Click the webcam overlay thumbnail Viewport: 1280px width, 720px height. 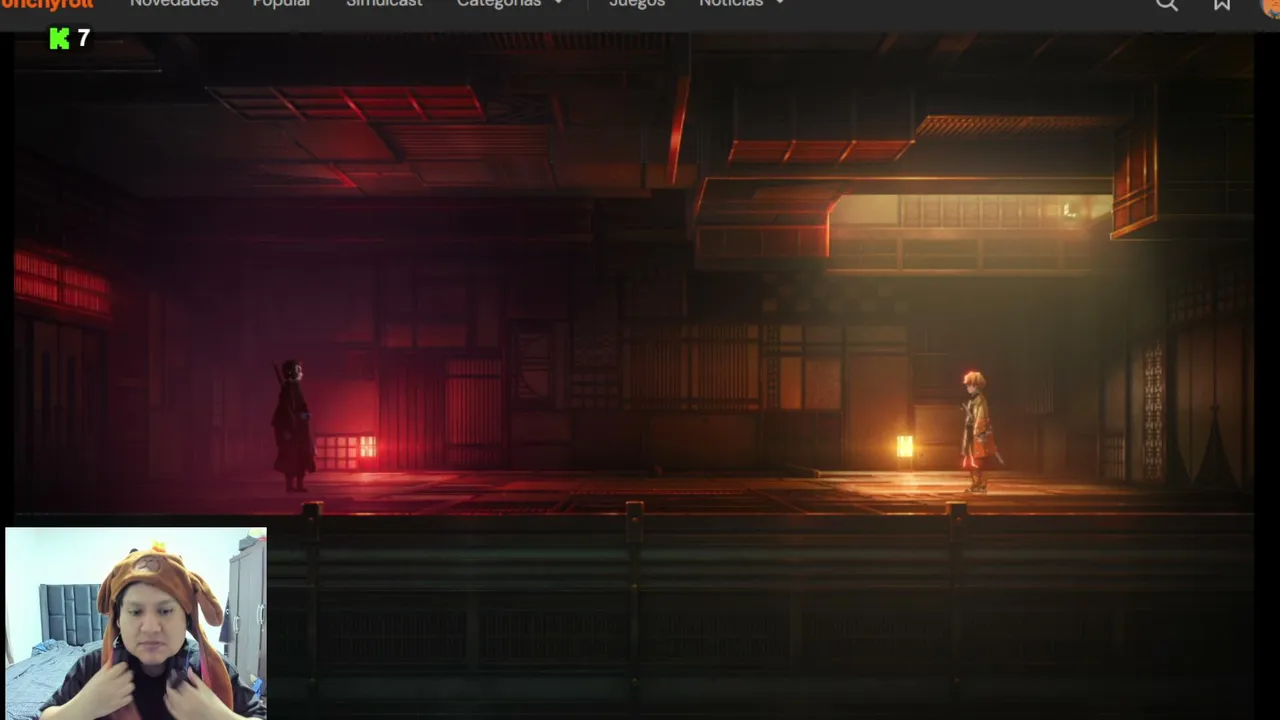pyautogui.click(x=136, y=623)
